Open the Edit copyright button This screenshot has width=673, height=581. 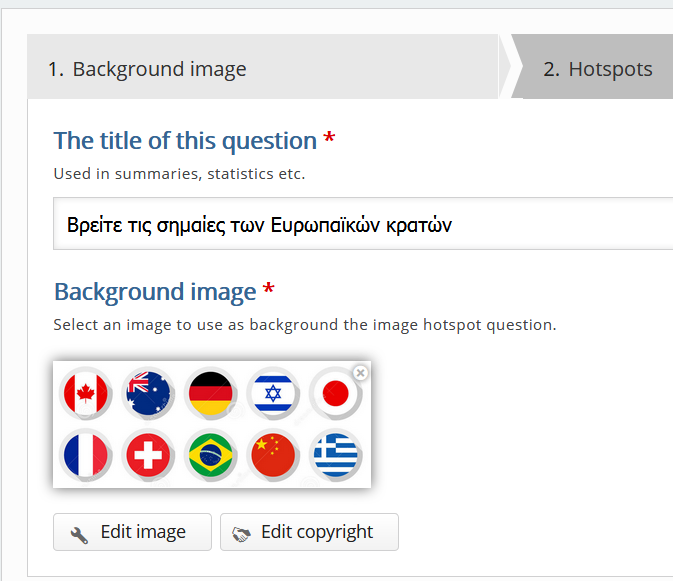(x=309, y=532)
